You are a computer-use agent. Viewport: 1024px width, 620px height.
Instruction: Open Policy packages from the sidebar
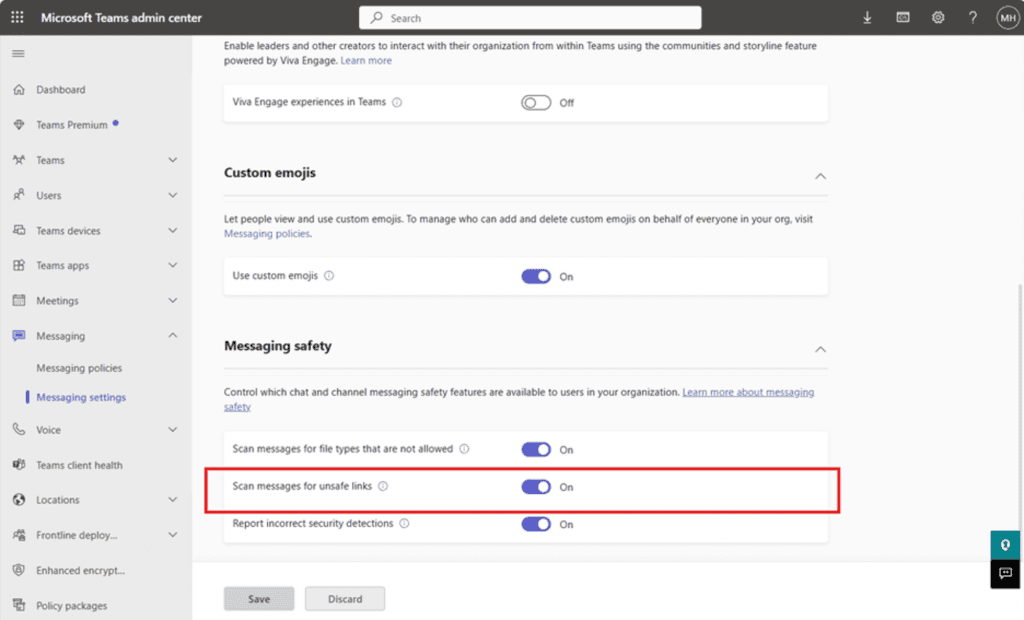[x=75, y=605]
